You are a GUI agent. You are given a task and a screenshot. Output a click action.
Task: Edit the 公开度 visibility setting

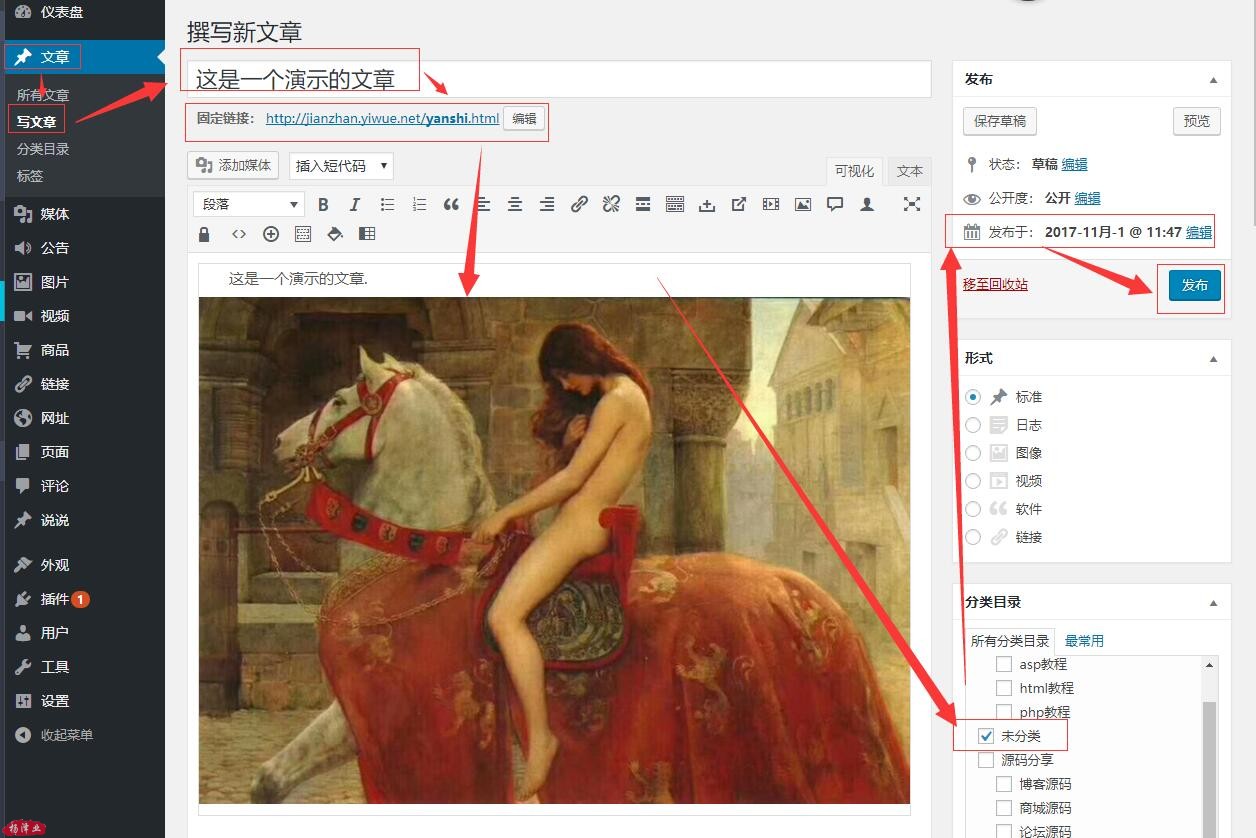[x=1087, y=198]
